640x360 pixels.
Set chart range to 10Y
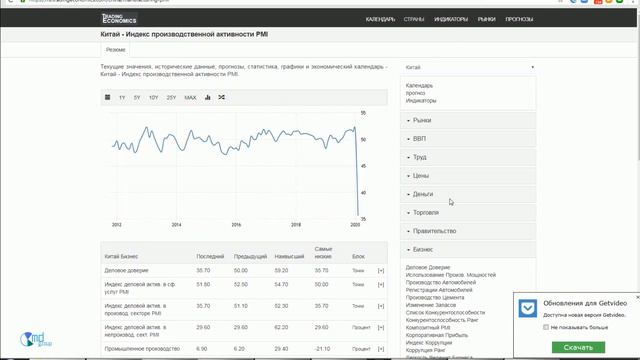pyautogui.click(x=153, y=98)
